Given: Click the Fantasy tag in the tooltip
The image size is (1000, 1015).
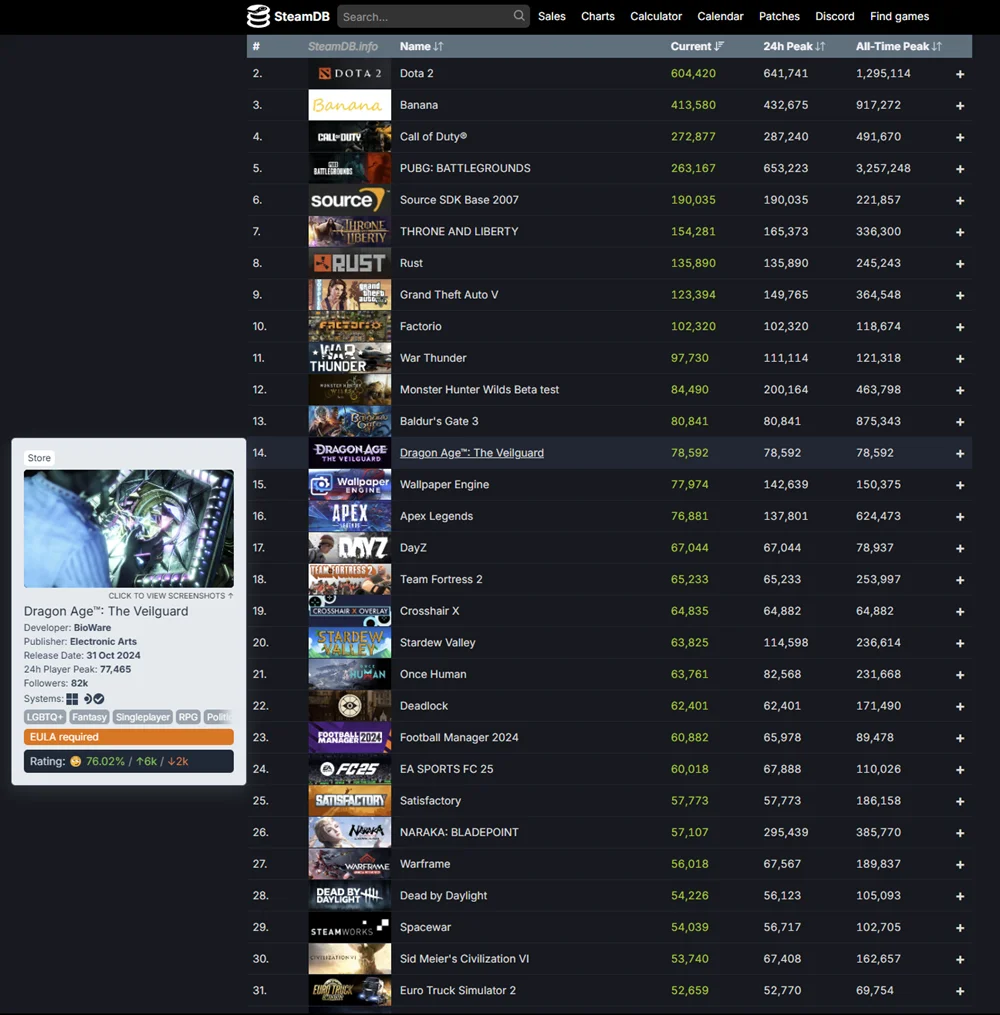Looking at the screenshot, I should click(89, 717).
